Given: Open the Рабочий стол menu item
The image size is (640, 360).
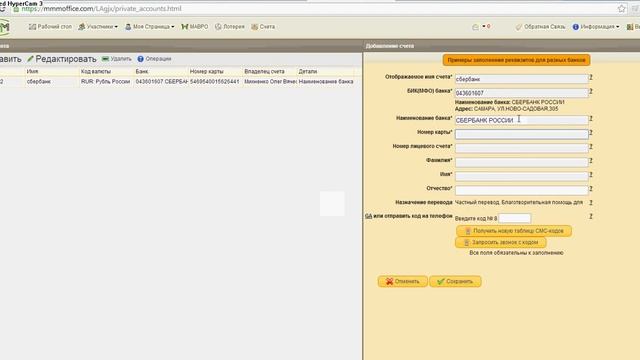Looking at the screenshot, I should pos(50,27).
